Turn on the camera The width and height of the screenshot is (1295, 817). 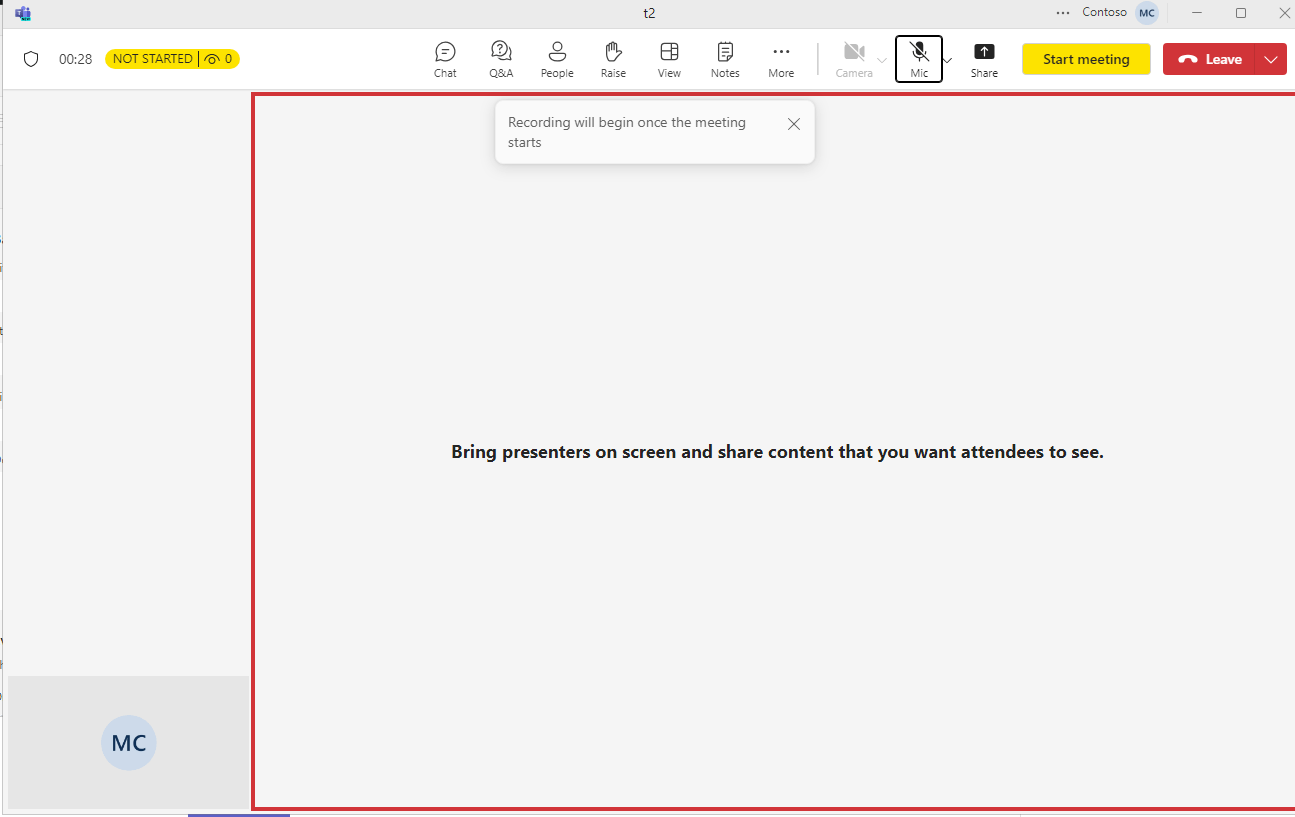(x=855, y=58)
